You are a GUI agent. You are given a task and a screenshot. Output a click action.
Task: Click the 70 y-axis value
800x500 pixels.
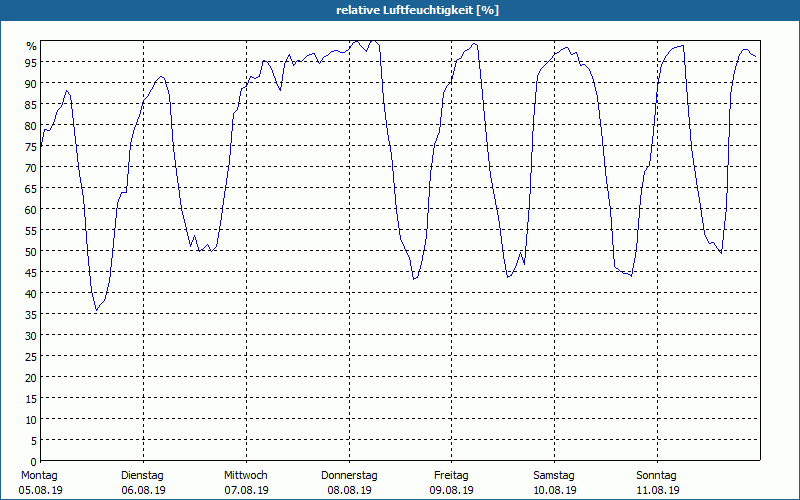click(31, 168)
